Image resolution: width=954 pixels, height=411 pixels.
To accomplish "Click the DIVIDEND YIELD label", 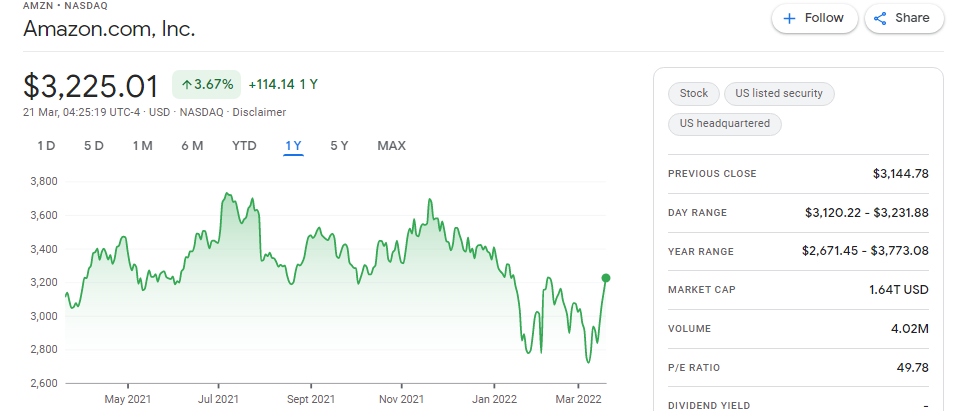I will pyautogui.click(x=709, y=406).
